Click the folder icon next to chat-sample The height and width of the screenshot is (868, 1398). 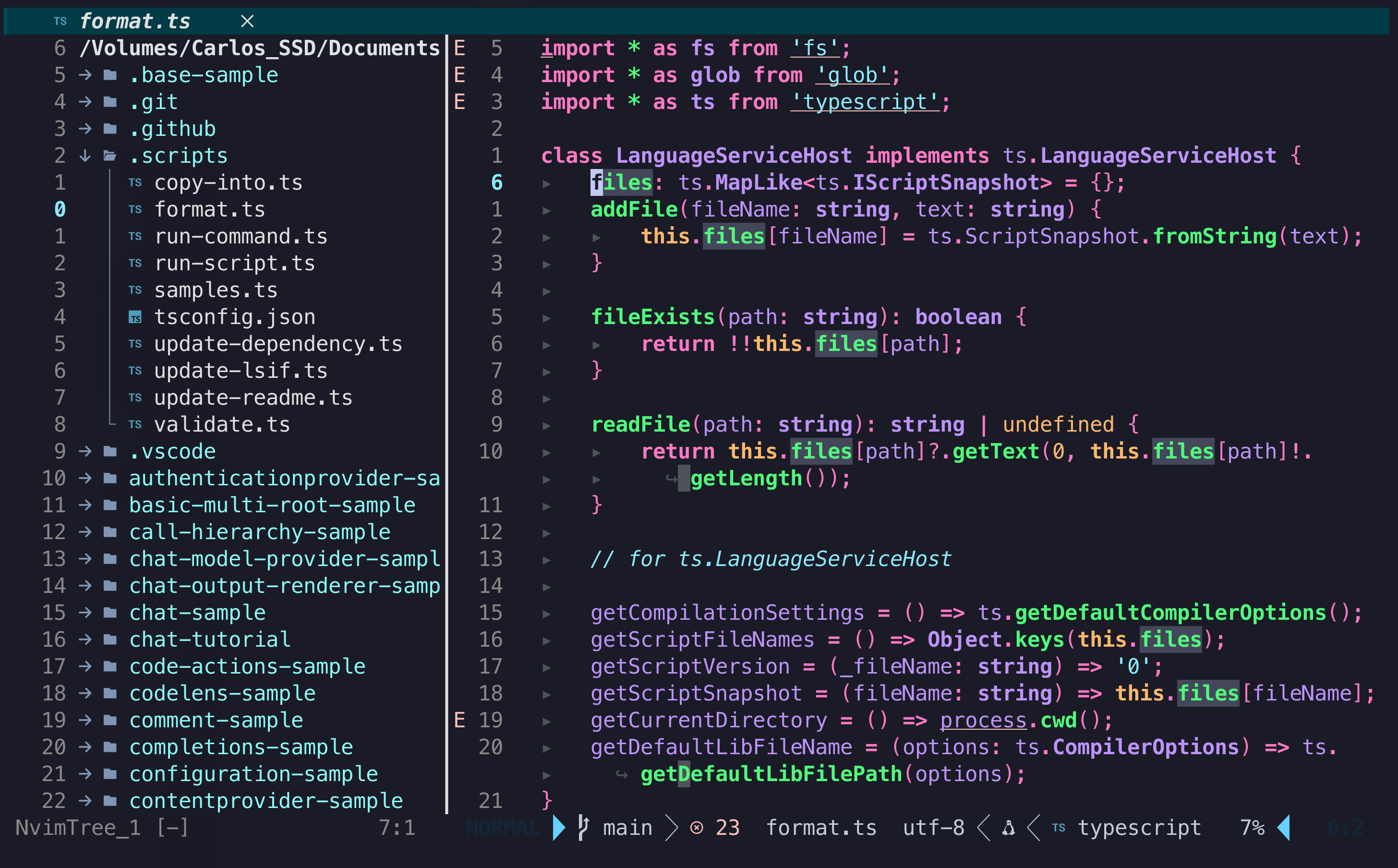(109, 612)
